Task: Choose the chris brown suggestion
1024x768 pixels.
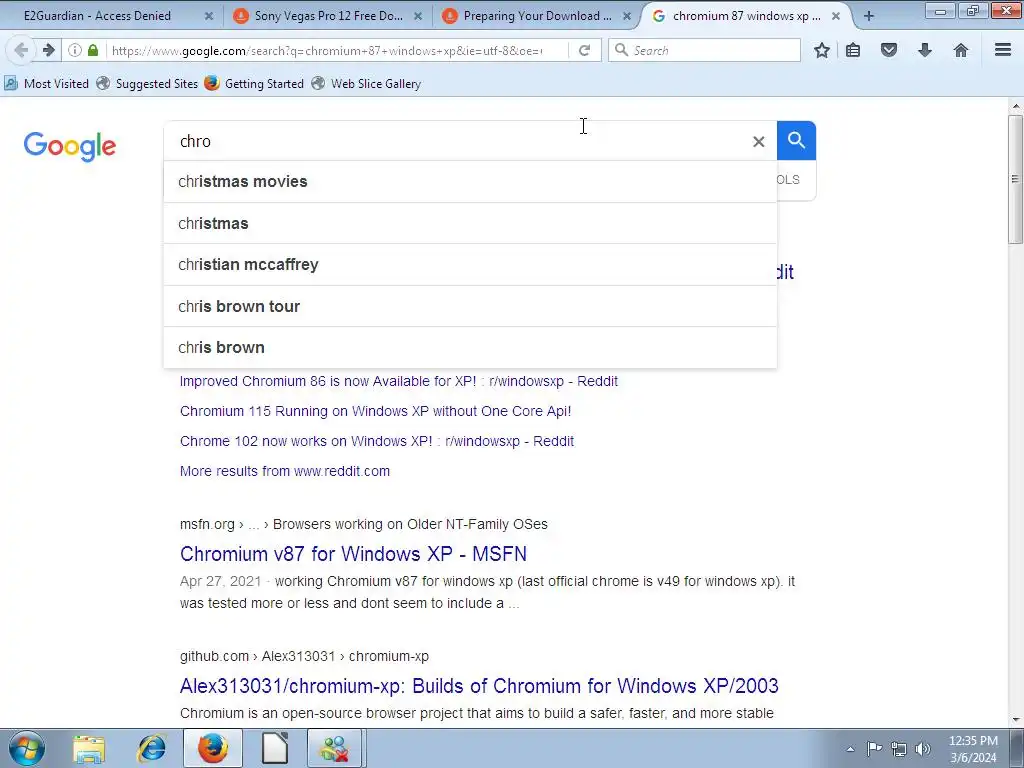Action: [470, 347]
